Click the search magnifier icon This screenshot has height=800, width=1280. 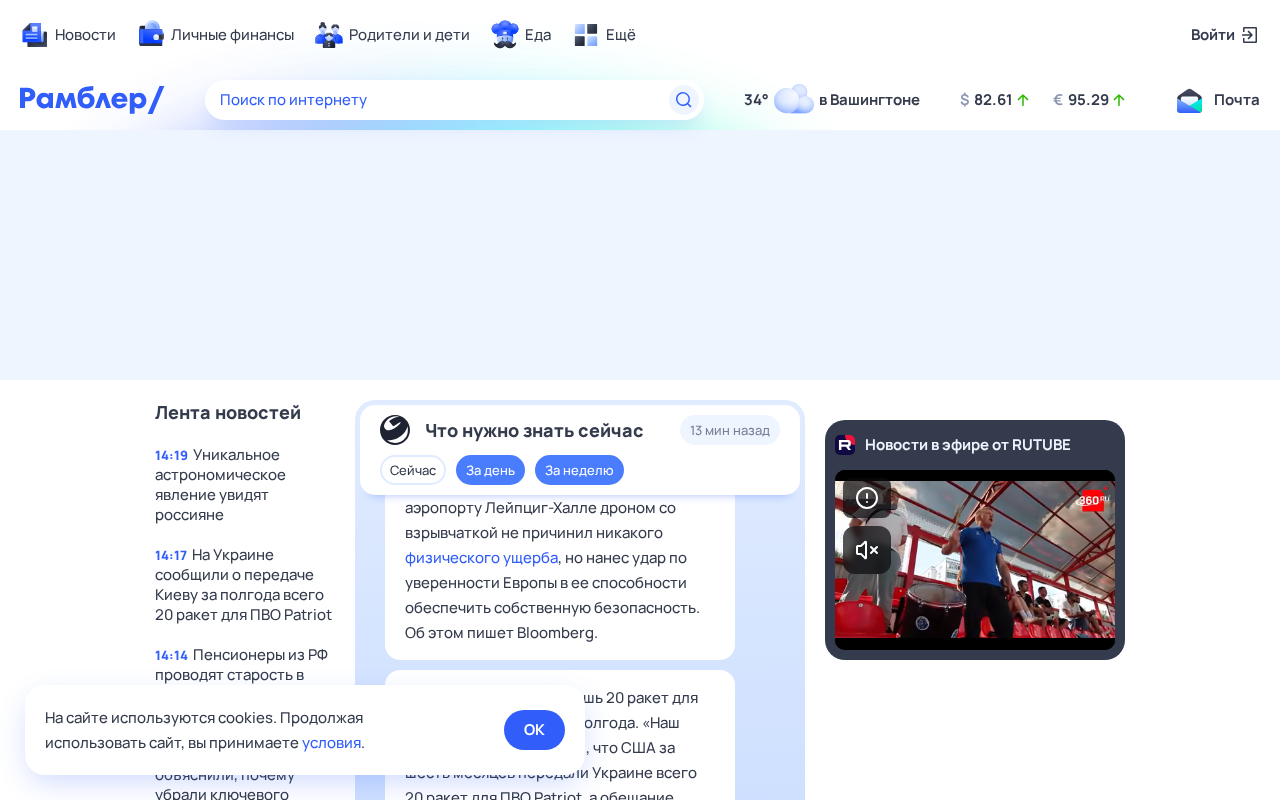(x=684, y=100)
